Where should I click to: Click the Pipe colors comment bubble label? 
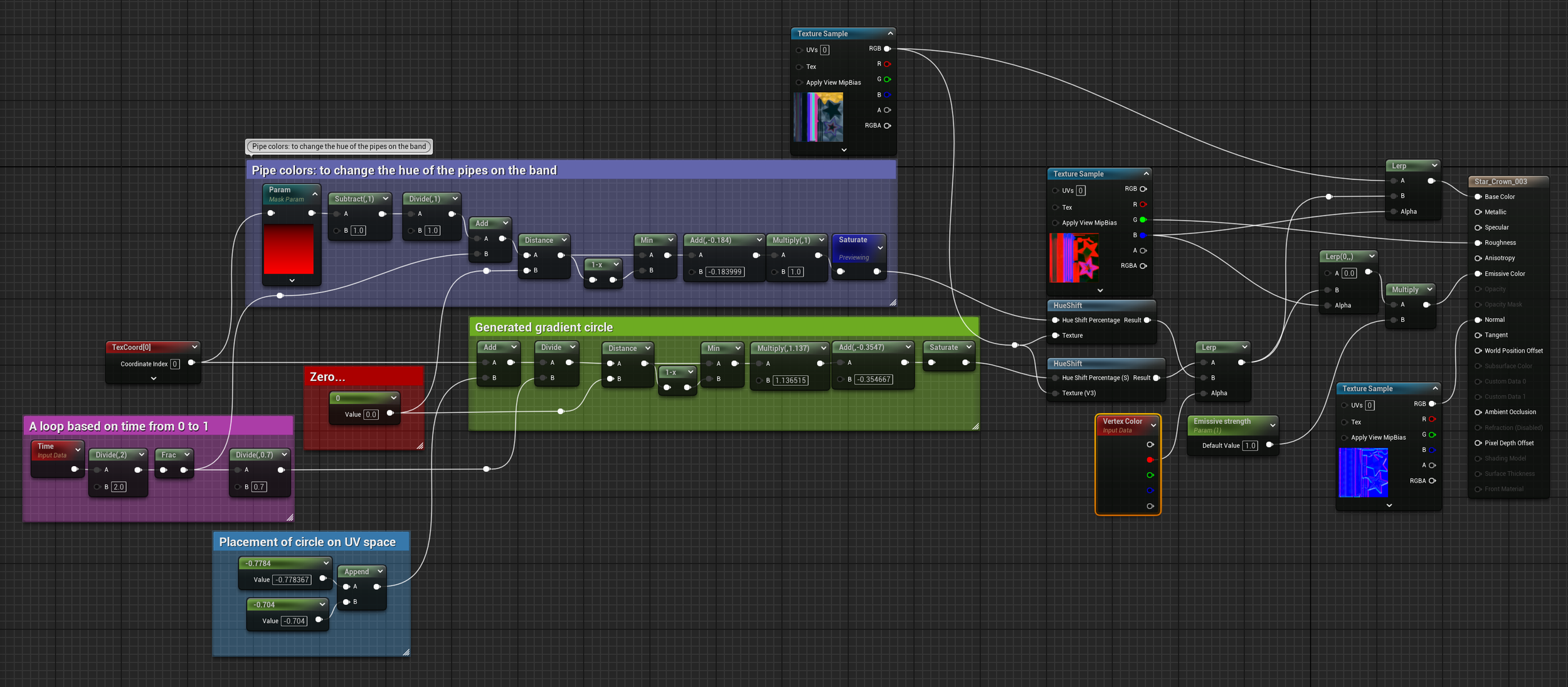pyautogui.click(x=339, y=147)
